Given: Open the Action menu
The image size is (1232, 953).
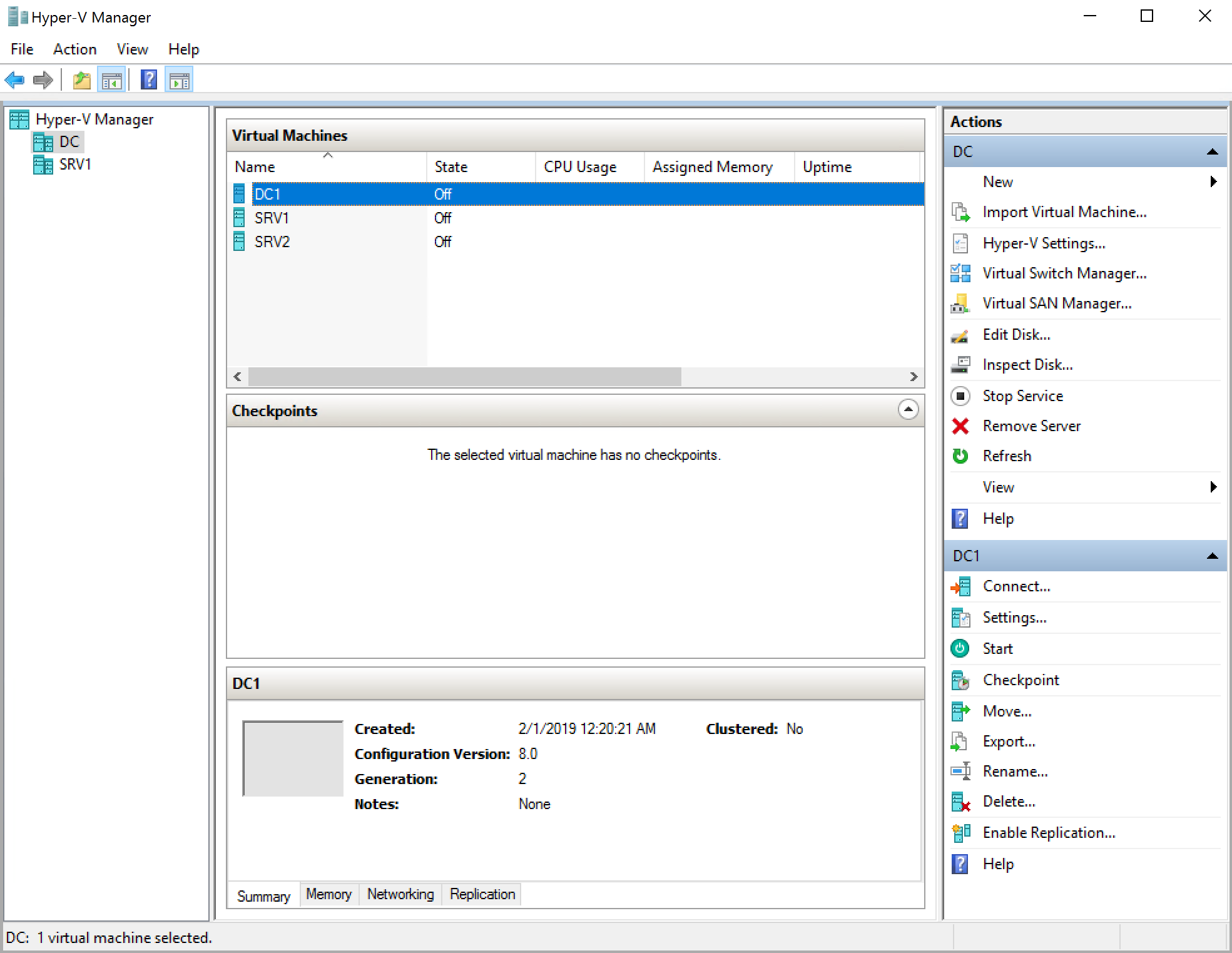Looking at the screenshot, I should pos(74,49).
